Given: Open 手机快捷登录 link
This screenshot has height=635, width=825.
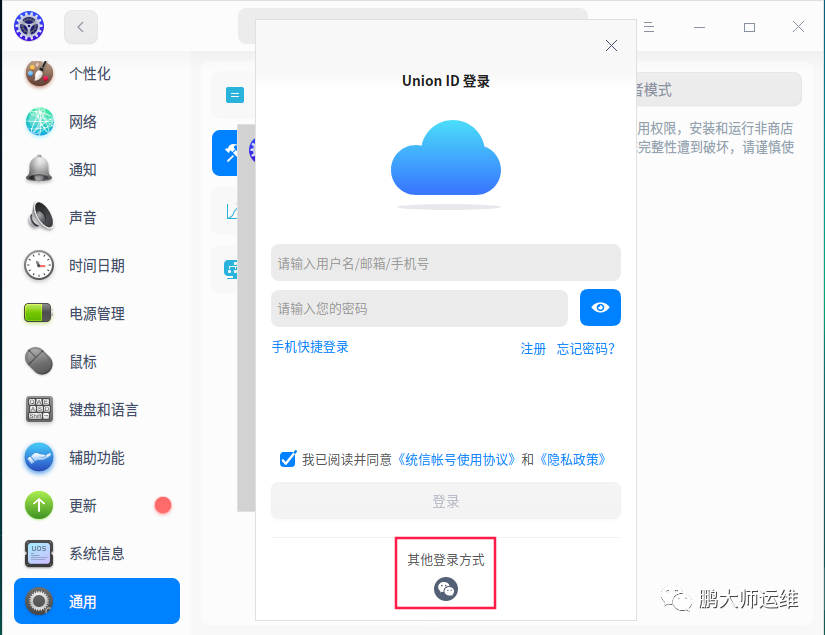Looking at the screenshot, I should coord(310,347).
